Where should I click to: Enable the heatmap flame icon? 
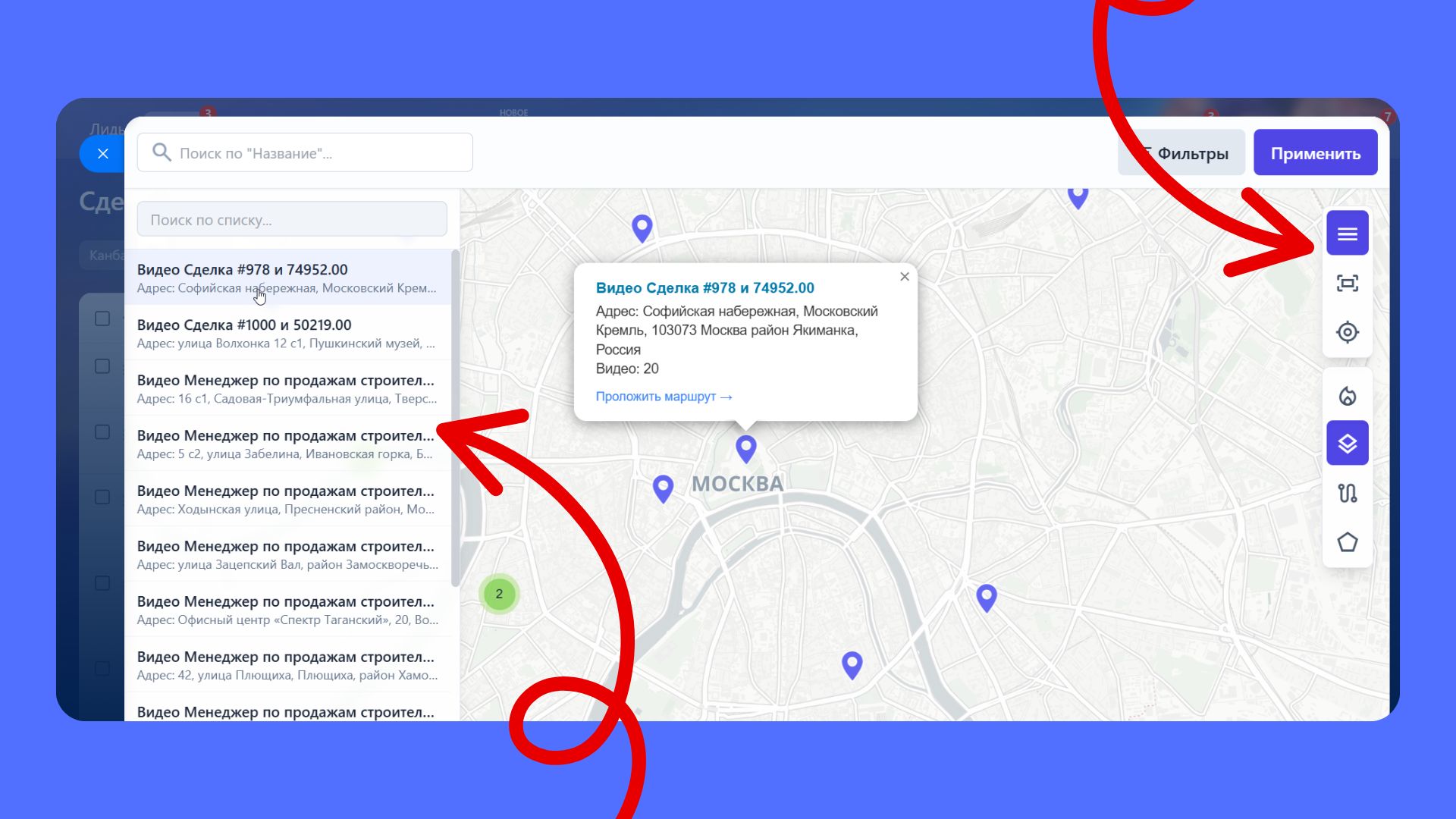click(x=1347, y=396)
